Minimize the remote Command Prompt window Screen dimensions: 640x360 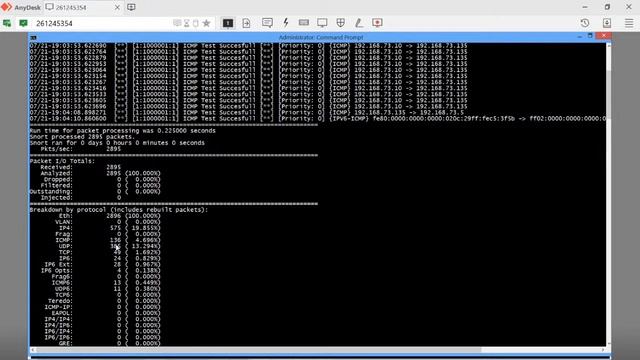(x=579, y=37)
